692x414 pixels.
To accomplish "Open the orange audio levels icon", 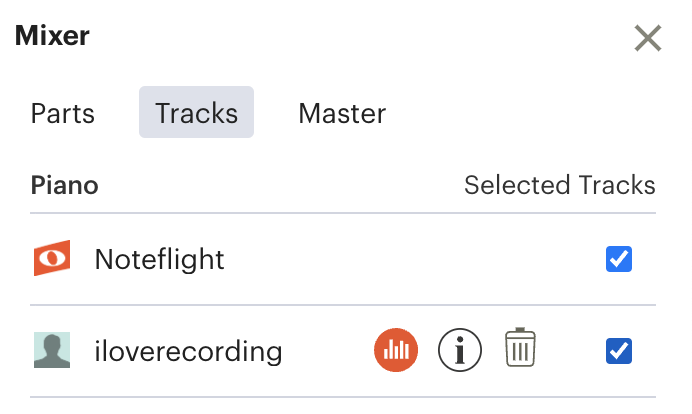I will (396, 350).
